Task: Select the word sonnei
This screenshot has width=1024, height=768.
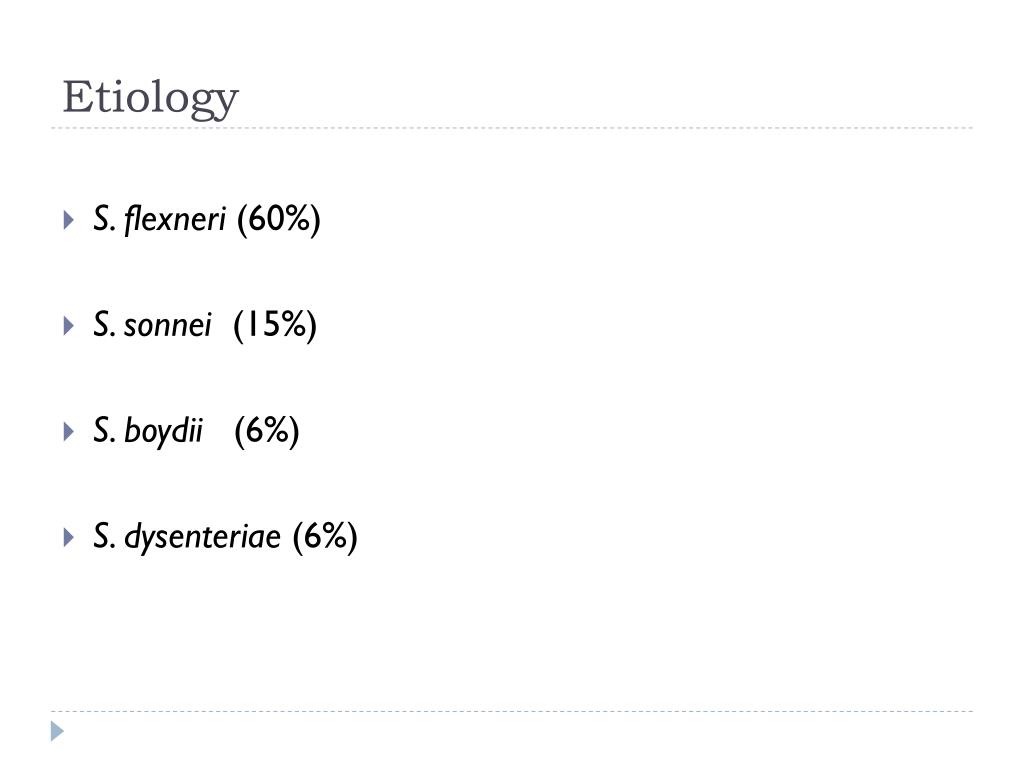Action: (168, 325)
